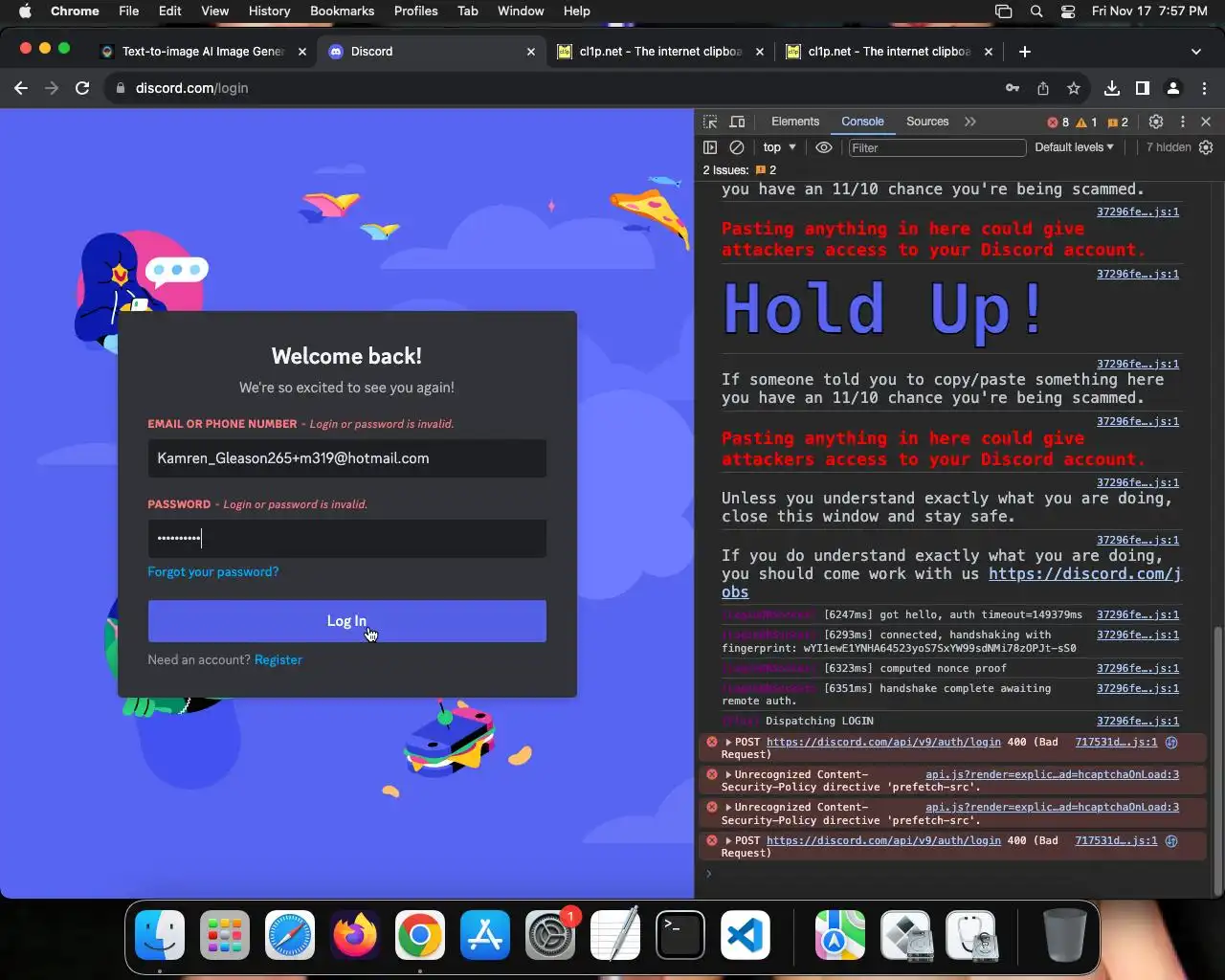This screenshot has height=980, width=1225.
Task: Click the email or phone number field
Action: click(346, 458)
